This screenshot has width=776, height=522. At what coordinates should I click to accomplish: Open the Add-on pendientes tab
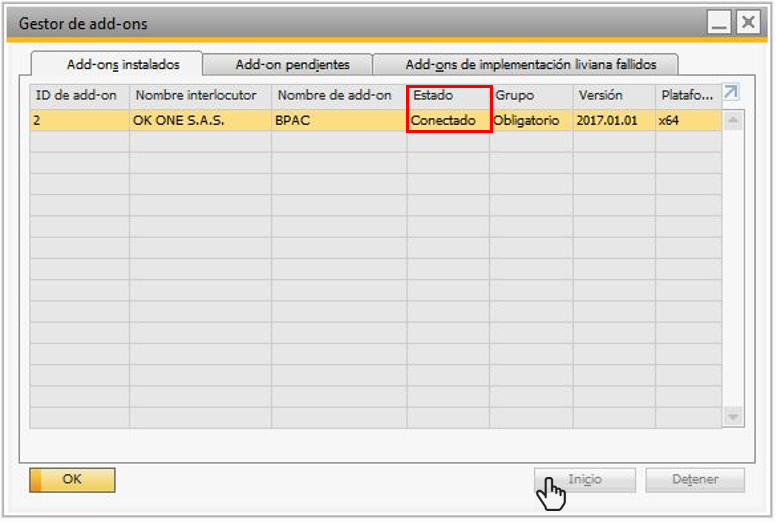coord(292,64)
